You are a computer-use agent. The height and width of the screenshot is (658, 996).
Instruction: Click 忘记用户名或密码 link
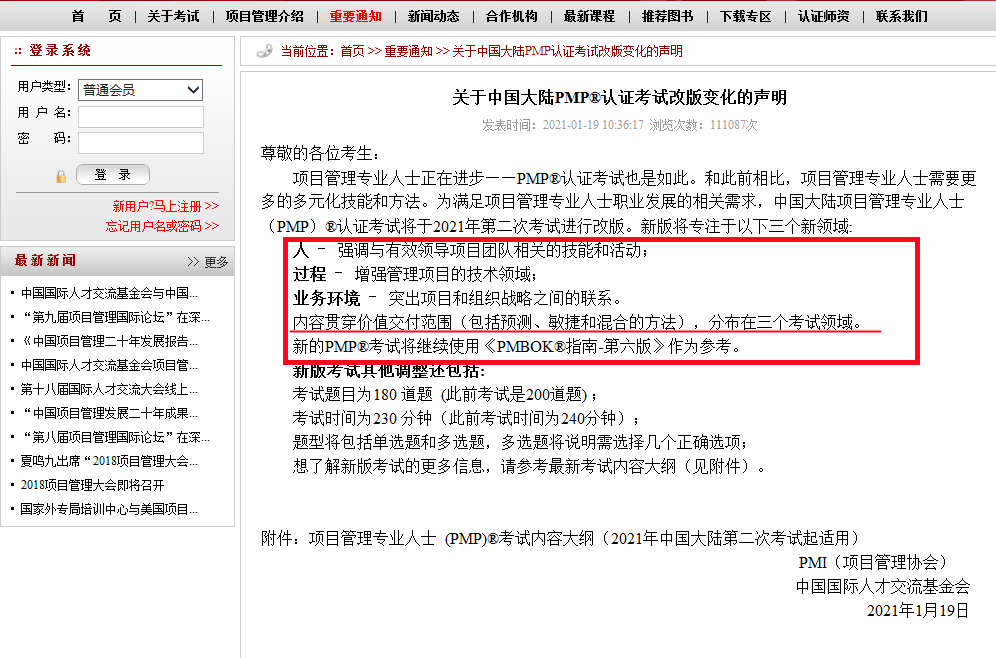pyautogui.click(x=162, y=226)
